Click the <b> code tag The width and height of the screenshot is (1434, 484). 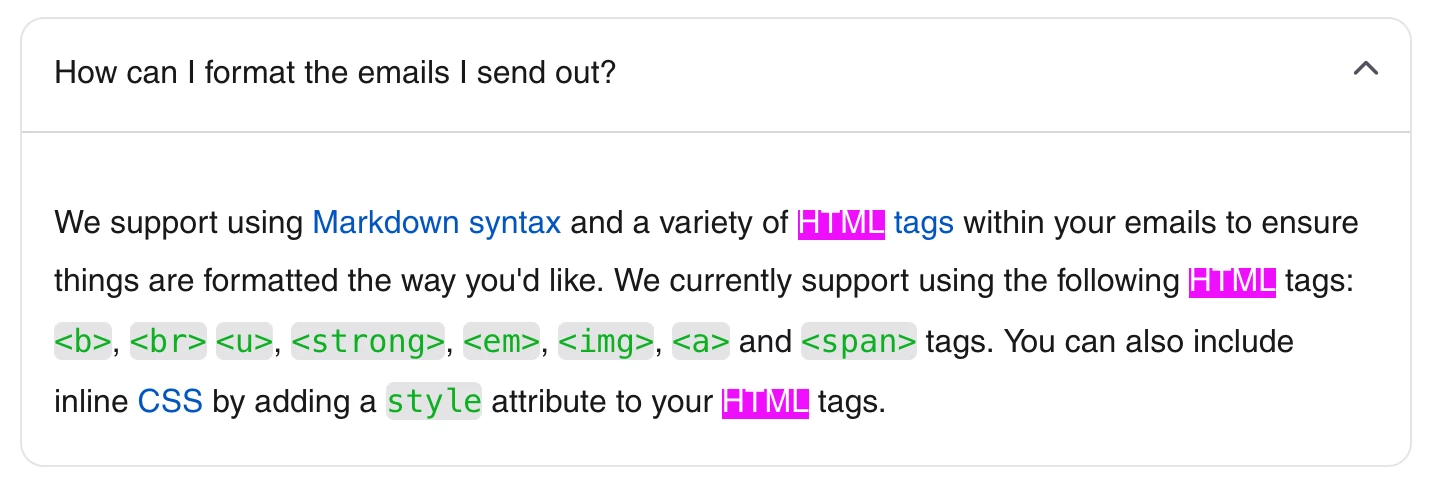pyautogui.click(x=83, y=342)
